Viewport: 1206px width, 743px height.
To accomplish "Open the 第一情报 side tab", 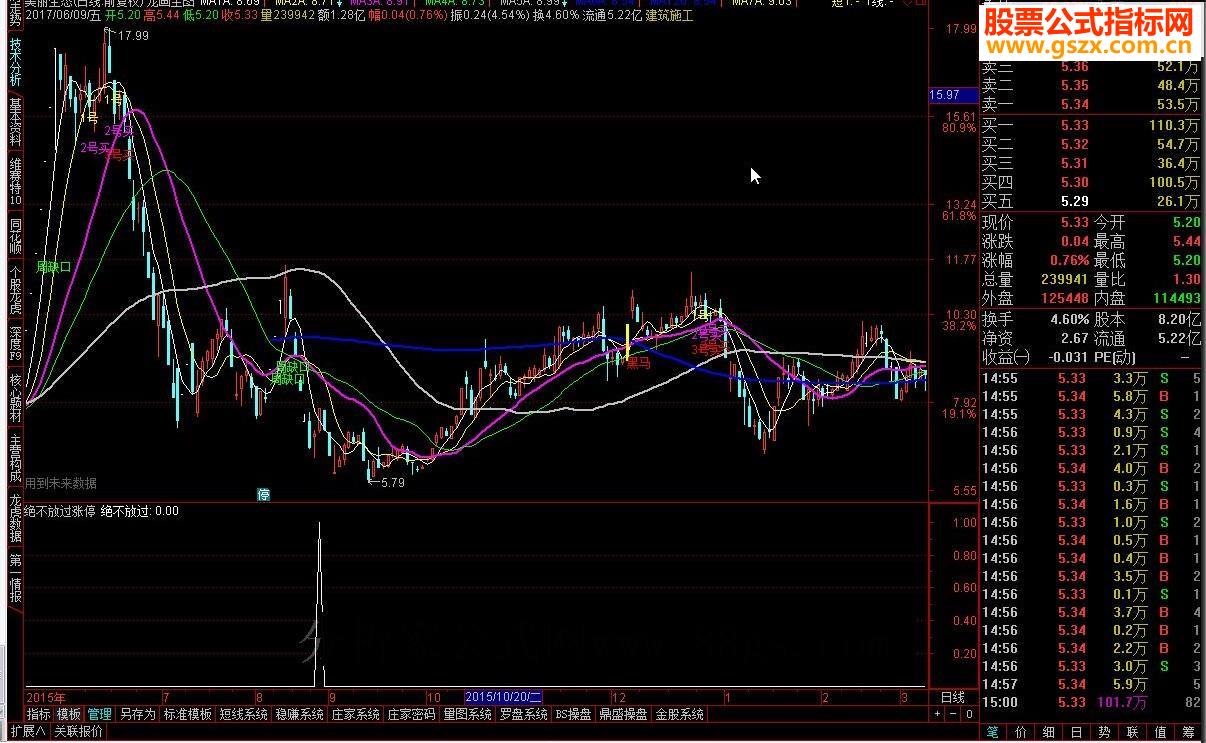I will coord(15,578).
